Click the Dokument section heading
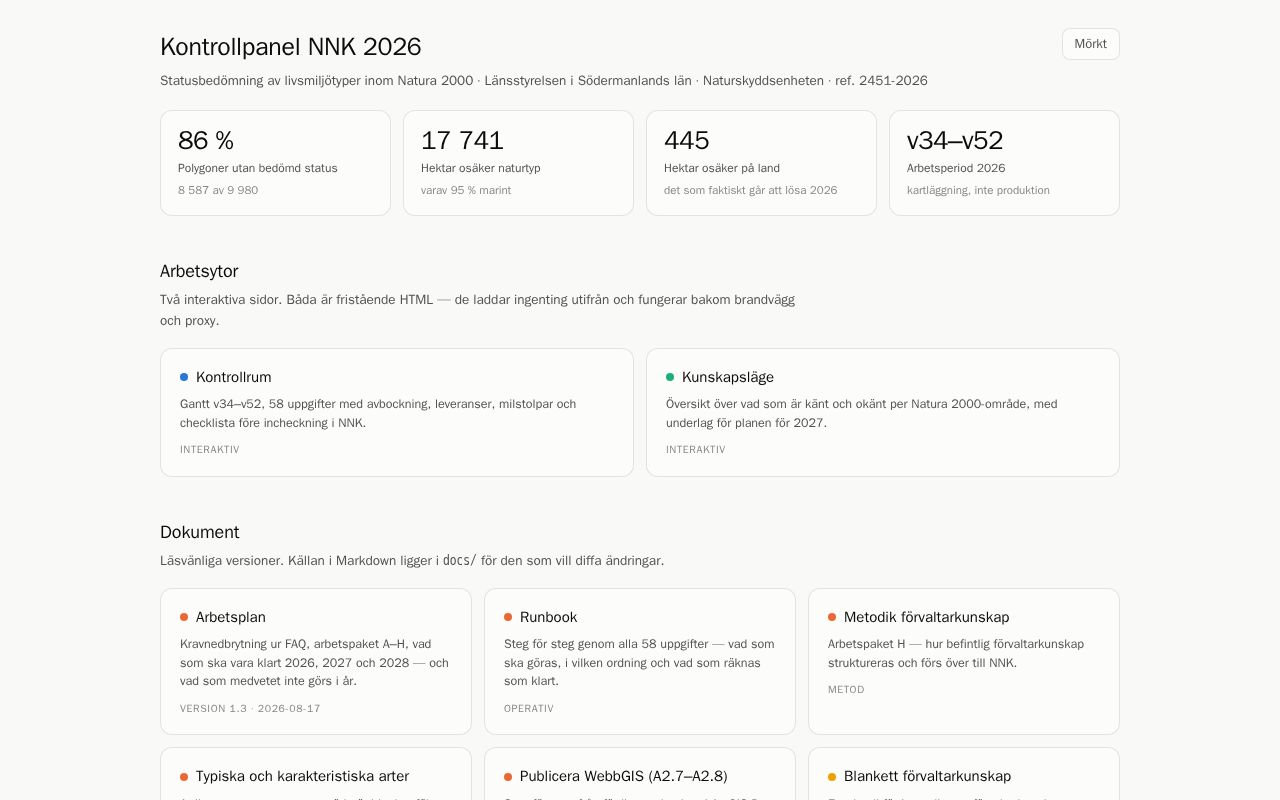 click(x=200, y=532)
